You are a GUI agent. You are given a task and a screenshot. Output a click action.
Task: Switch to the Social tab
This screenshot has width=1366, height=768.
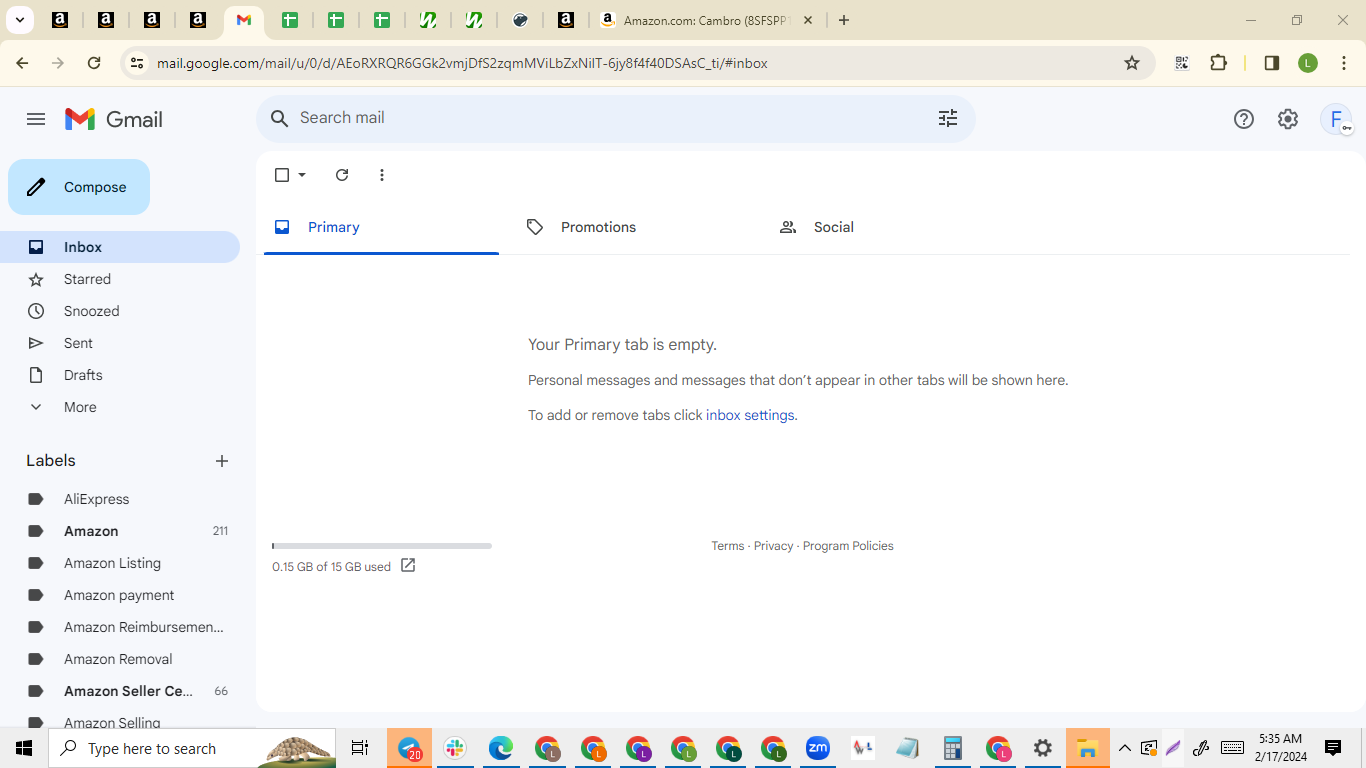887,227
